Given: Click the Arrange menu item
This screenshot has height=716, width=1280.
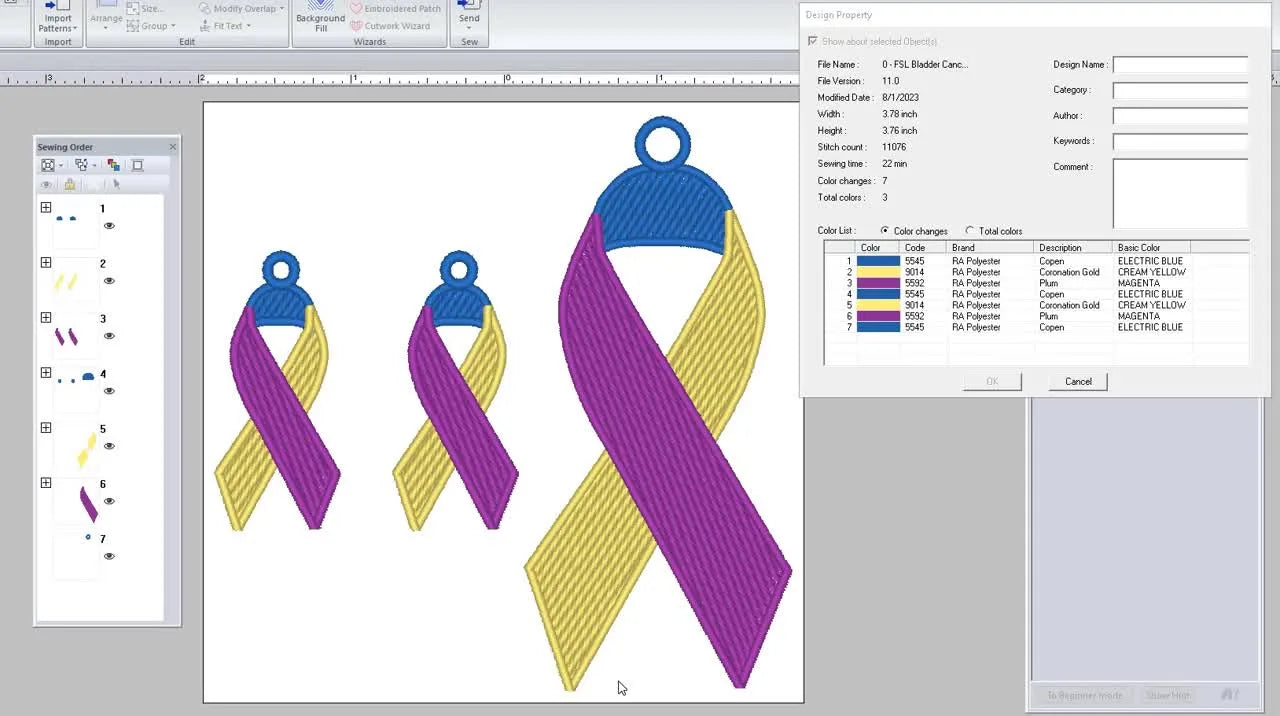Looking at the screenshot, I should pos(105,18).
